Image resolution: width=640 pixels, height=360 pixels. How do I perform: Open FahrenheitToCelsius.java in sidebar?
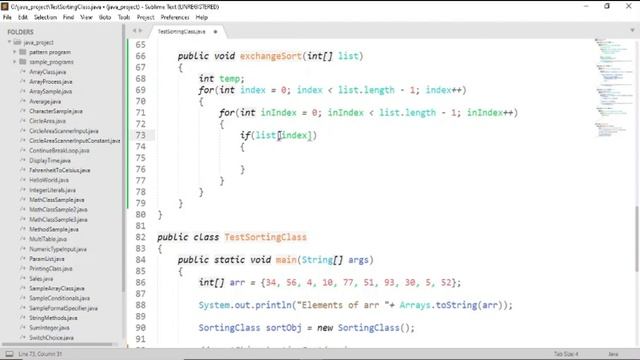point(60,170)
